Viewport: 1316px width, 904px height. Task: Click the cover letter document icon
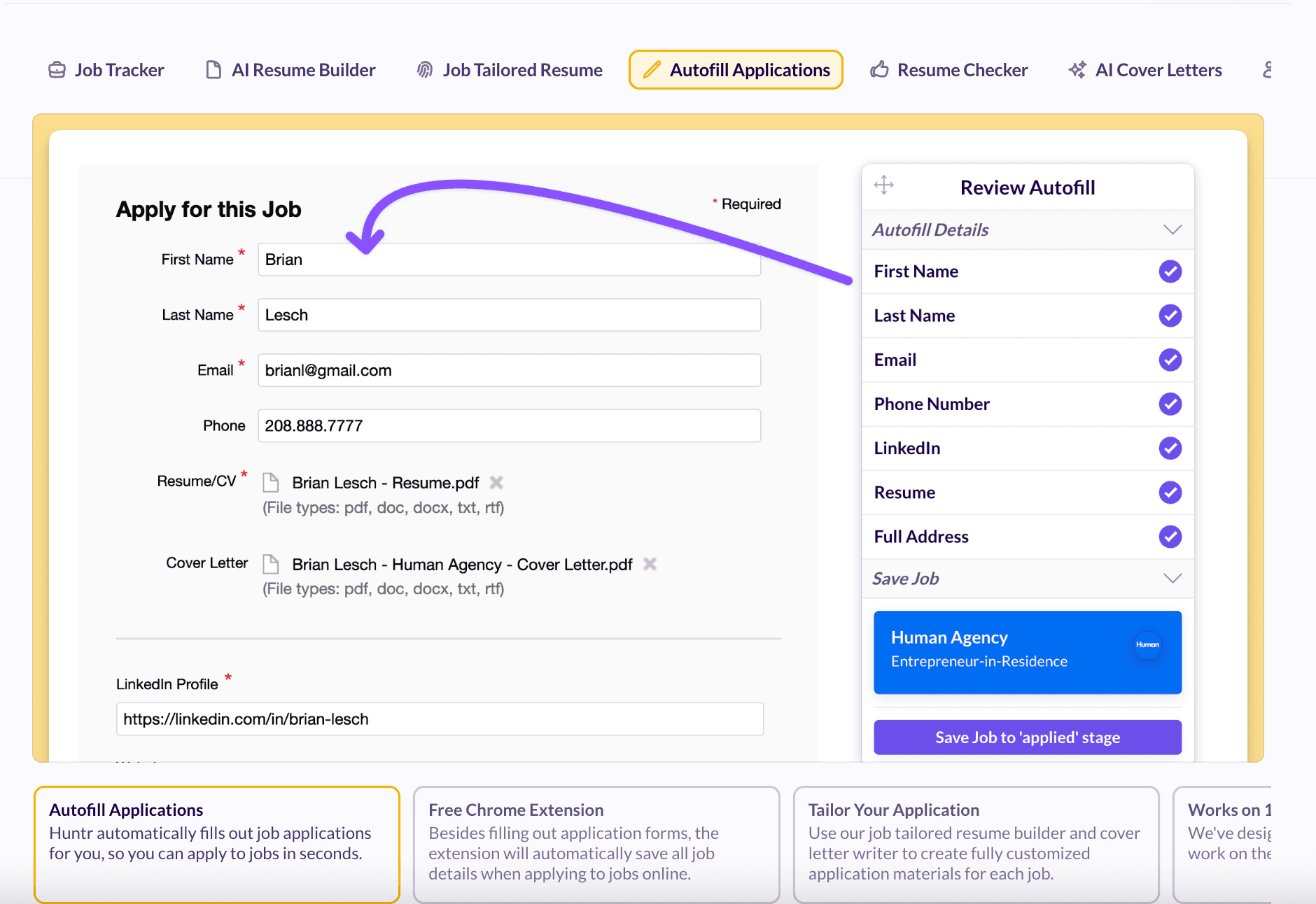[x=271, y=564]
